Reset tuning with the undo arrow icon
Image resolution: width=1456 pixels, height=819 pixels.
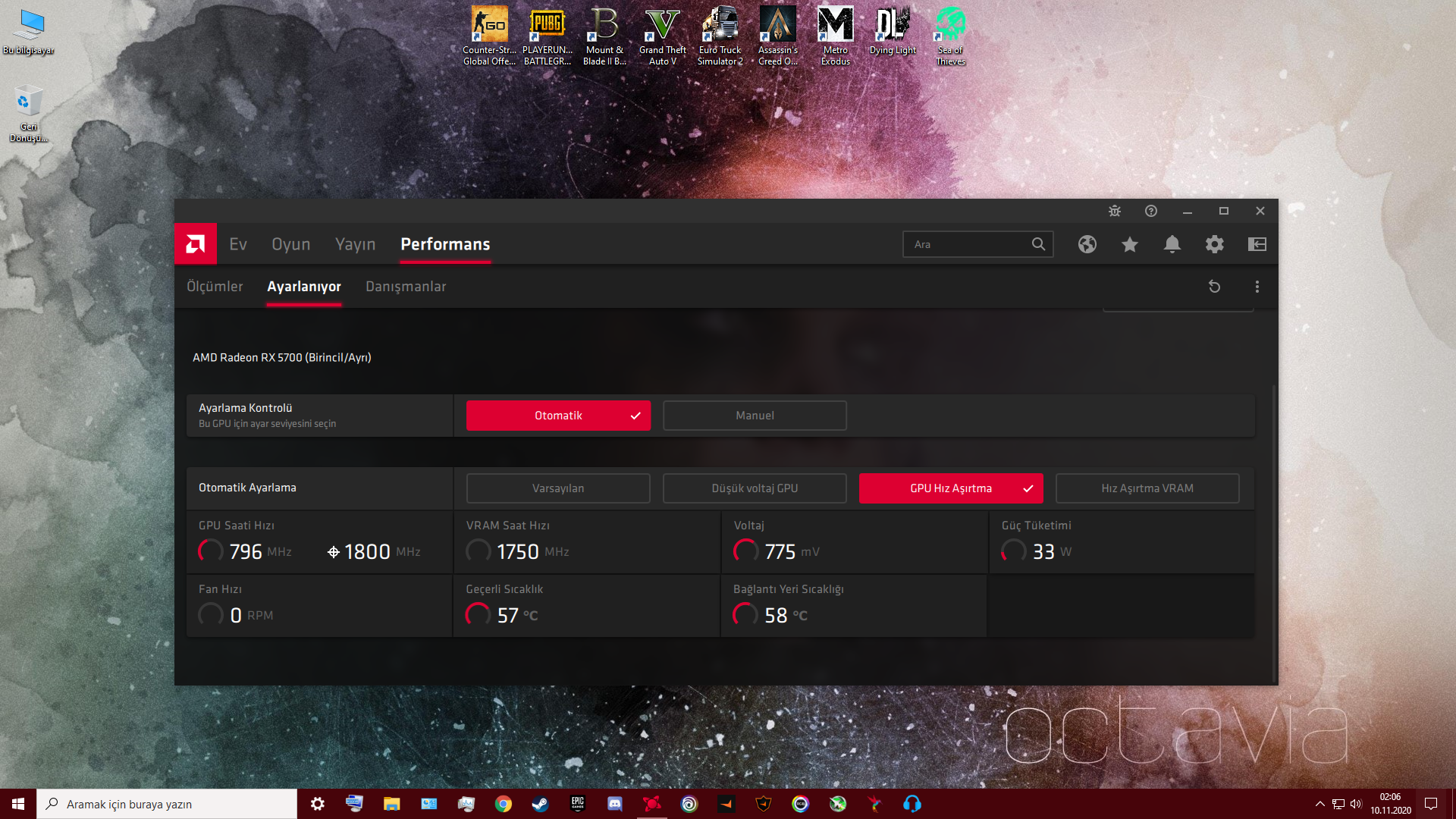[1214, 287]
